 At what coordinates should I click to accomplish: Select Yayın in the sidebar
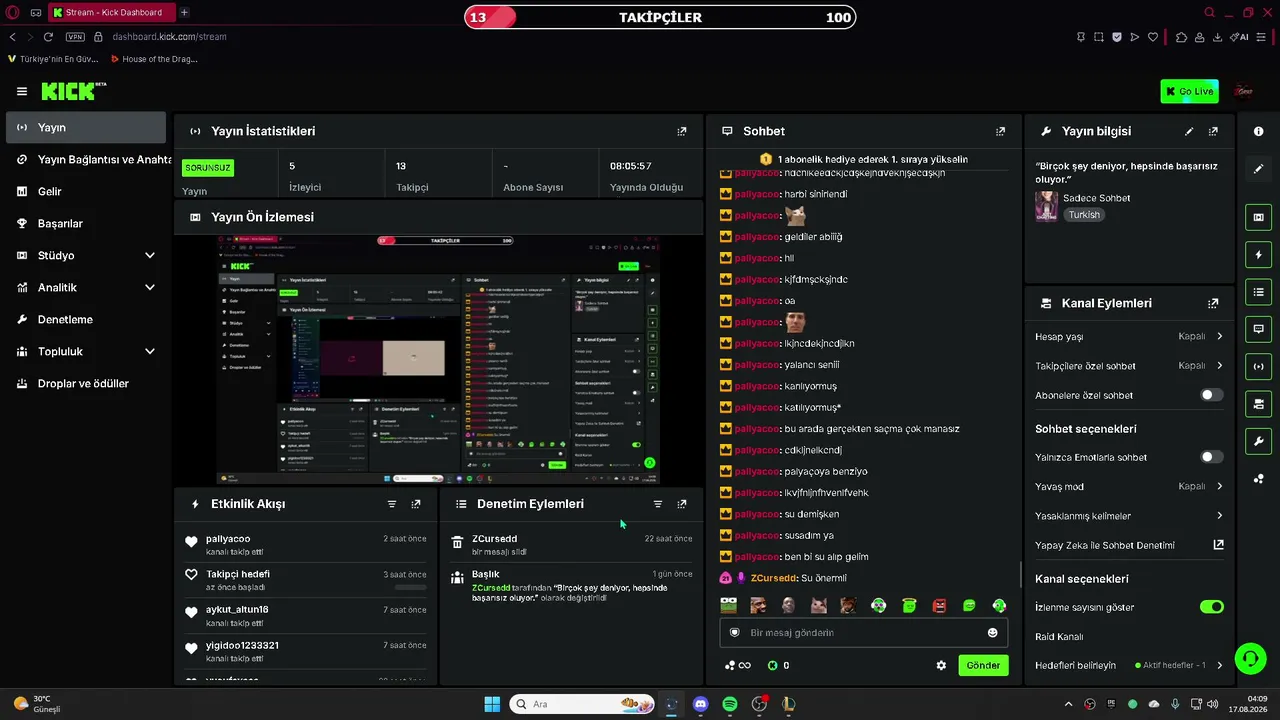[85, 127]
